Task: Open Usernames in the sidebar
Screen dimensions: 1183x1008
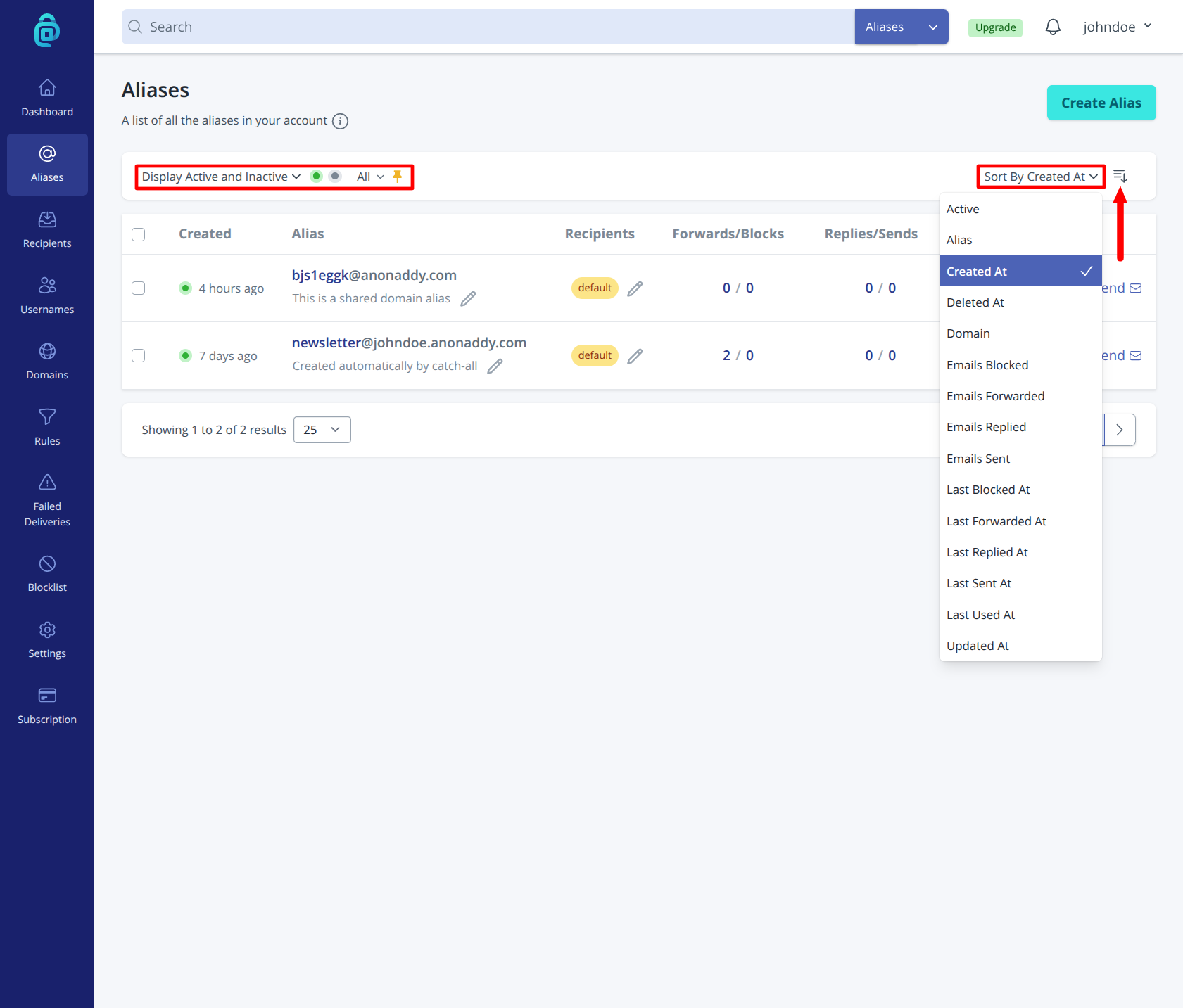Action: click(x=47, y=296)
